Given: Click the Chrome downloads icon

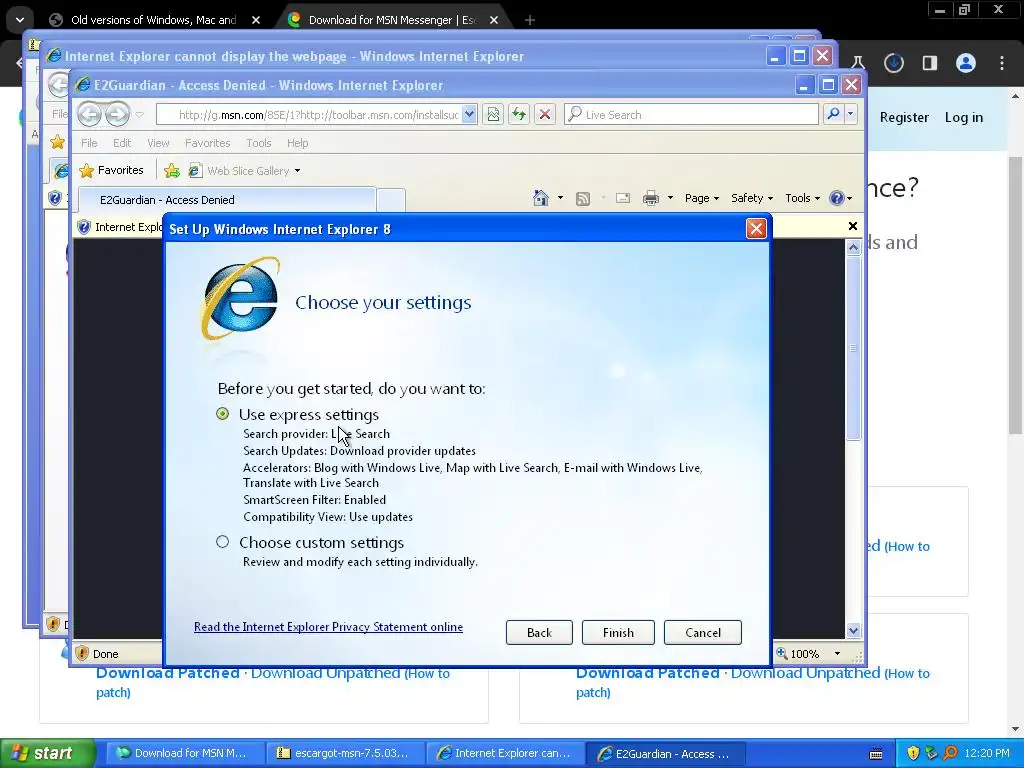Looking at the screenshot, I should (x=893, y=63).
